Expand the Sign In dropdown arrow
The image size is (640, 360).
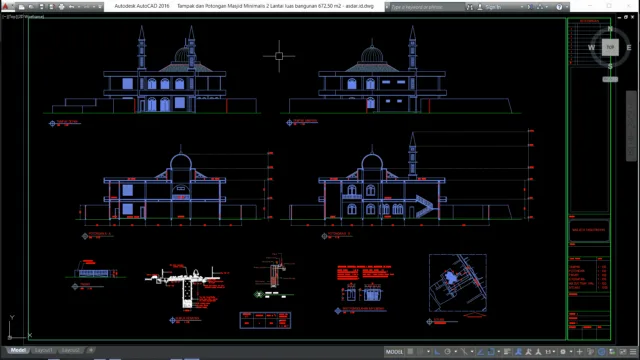[521, 7]
